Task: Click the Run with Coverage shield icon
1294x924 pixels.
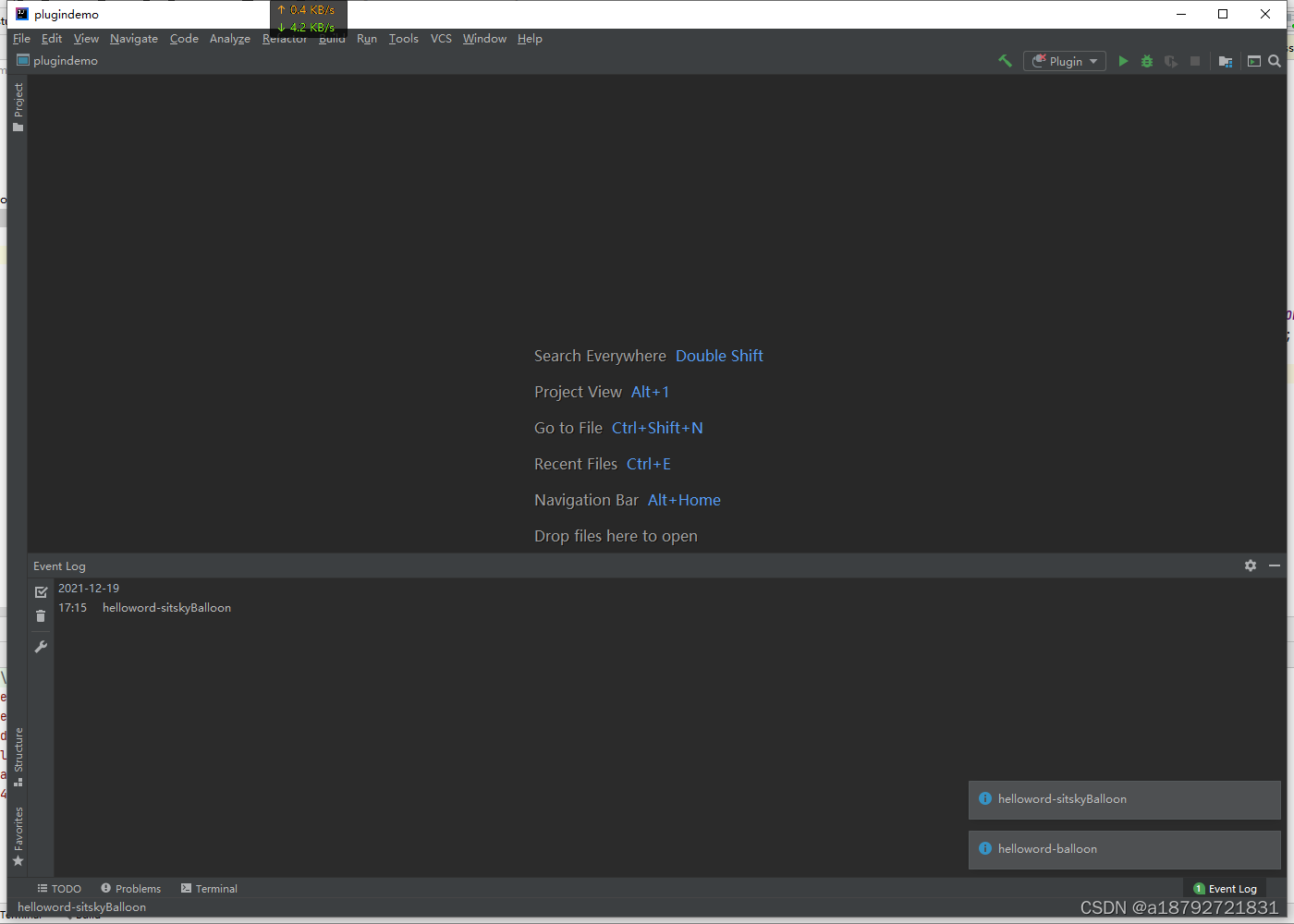Action: pyautogui.click(x=1171, y=61)
